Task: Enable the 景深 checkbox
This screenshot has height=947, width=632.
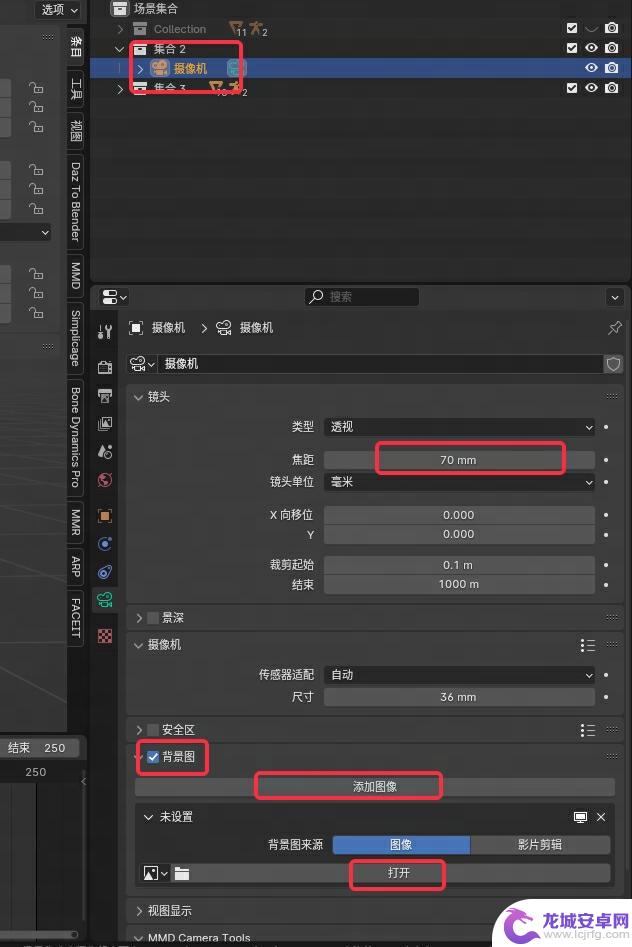Action: (x=153, y=618)
